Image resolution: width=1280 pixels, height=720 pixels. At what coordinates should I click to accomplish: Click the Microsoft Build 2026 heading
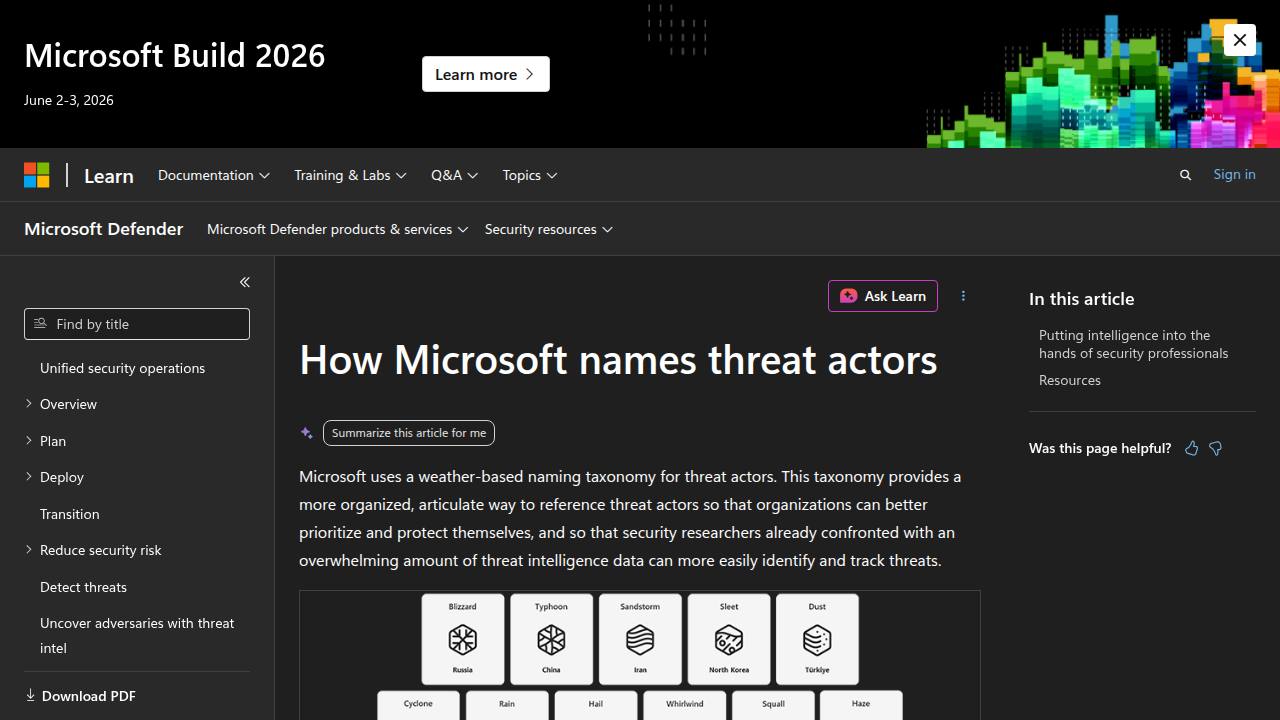[175, 55]
